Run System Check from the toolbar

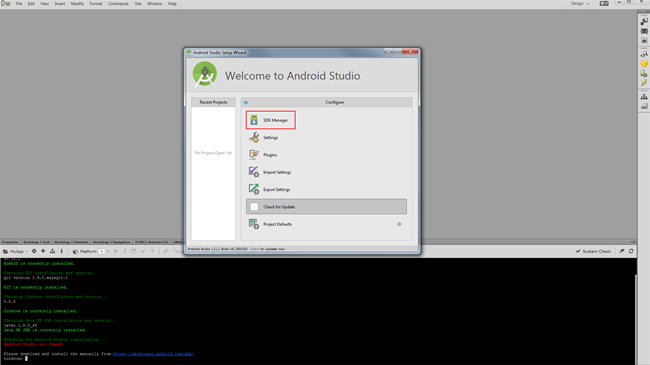[x=593, y=251]
